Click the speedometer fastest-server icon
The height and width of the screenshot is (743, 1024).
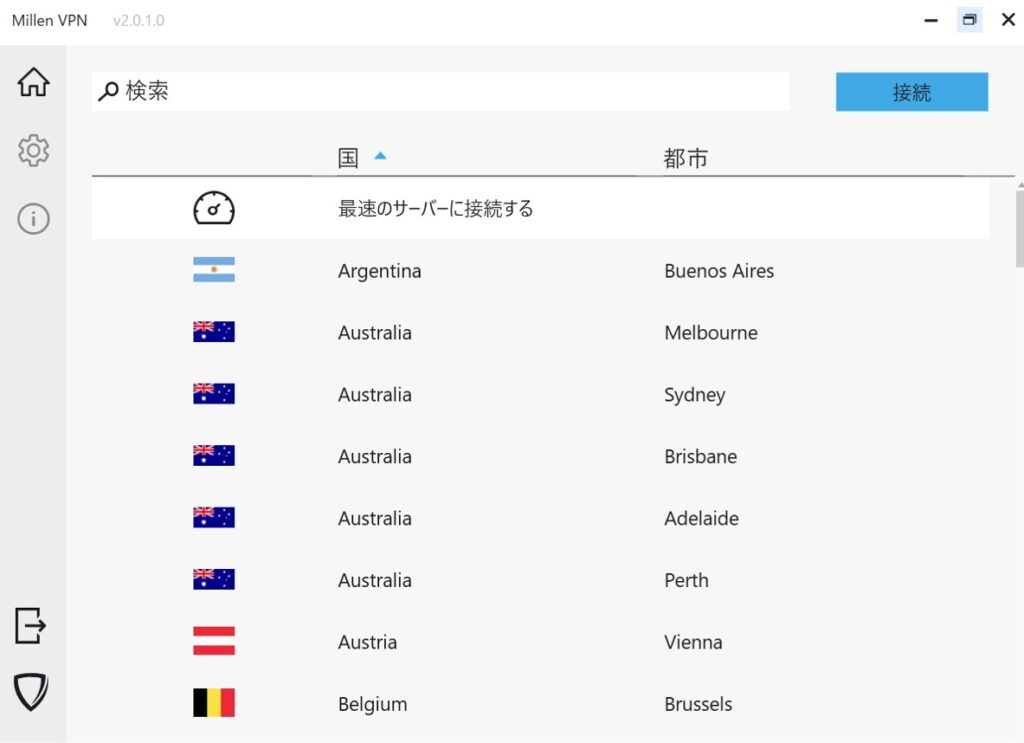[213, 209]
